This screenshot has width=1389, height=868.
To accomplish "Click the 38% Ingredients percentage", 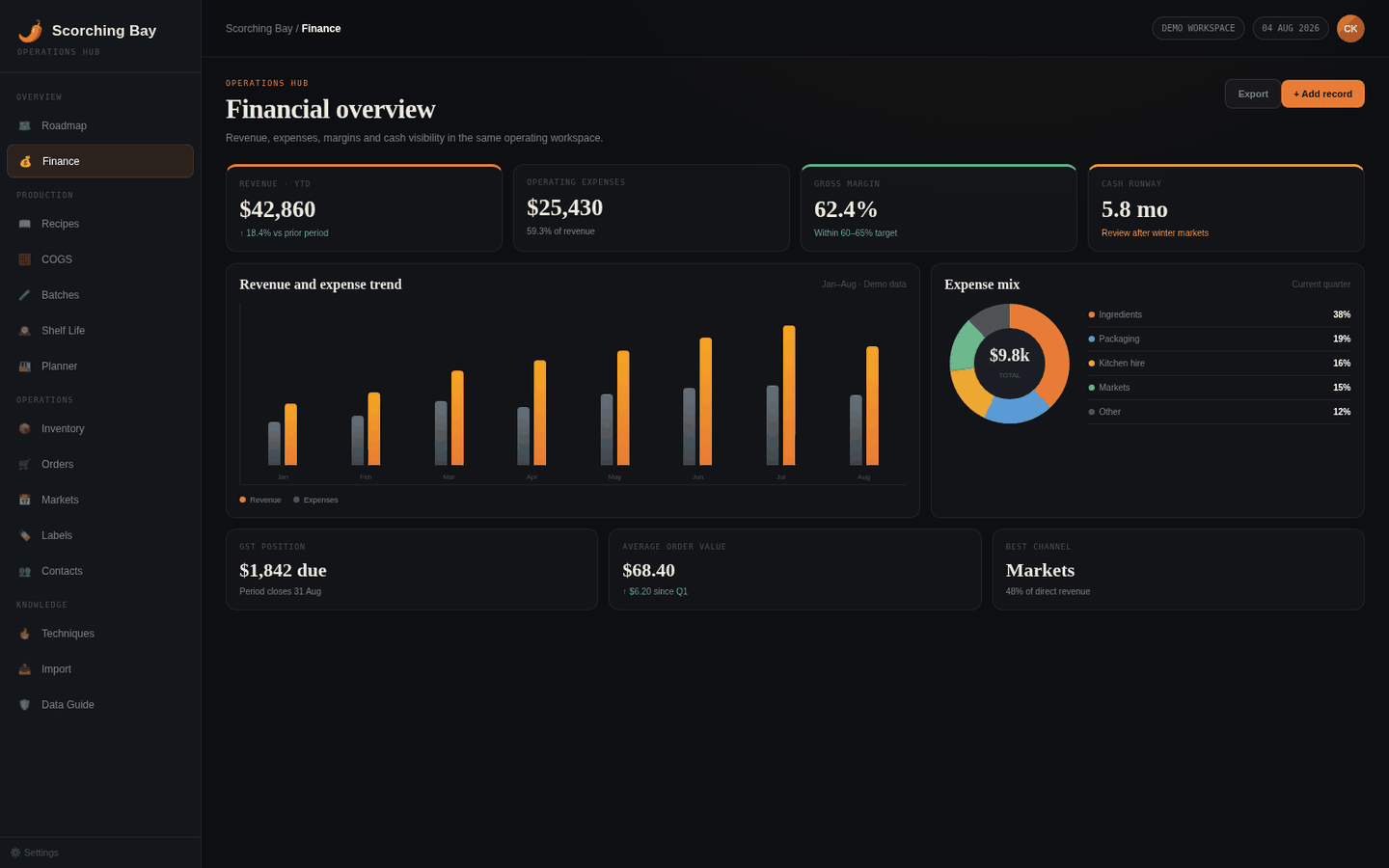I will pos(1342,315).
